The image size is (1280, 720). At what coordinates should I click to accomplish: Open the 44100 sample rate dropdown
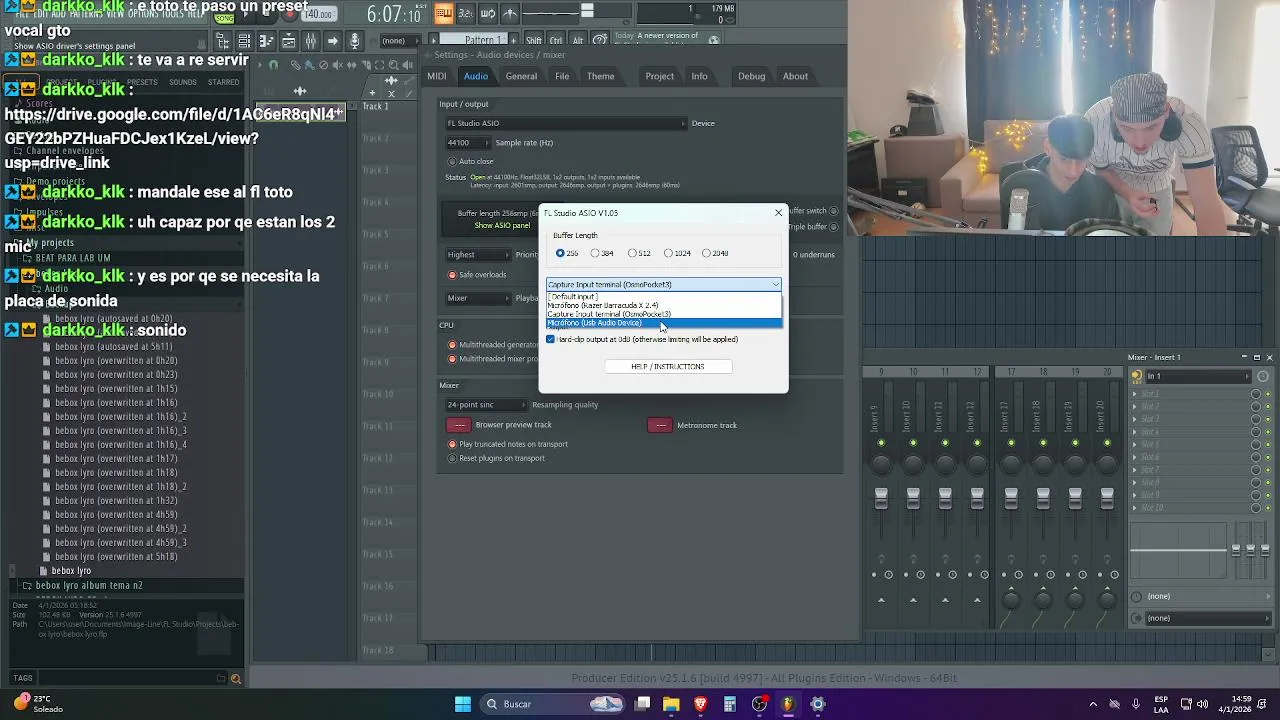point(468,143)
